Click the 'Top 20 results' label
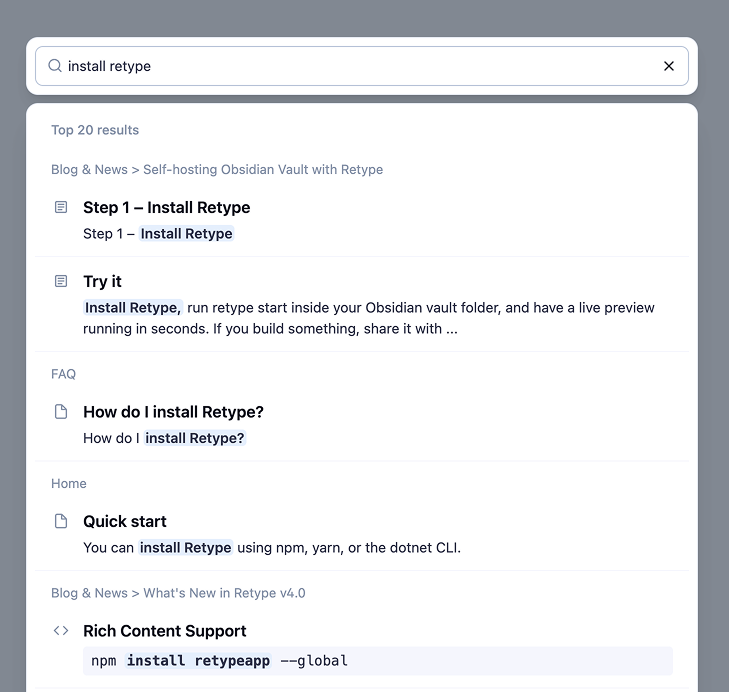 tap(95, 130)
